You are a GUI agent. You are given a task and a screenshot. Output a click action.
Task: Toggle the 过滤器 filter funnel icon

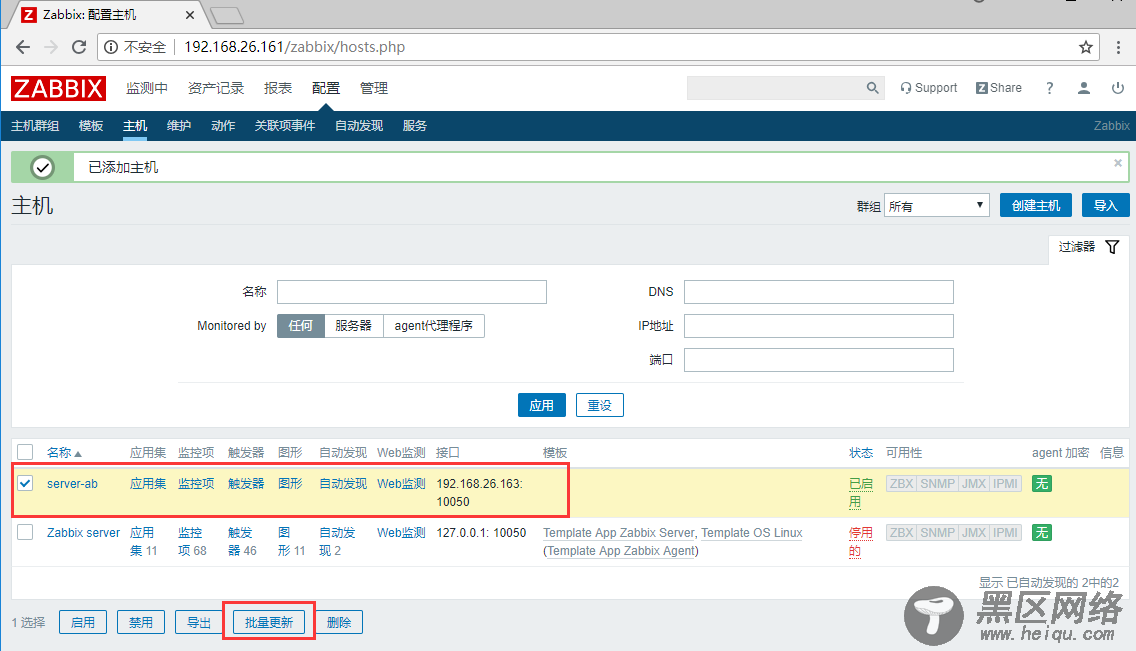pyautogui.click(x=1112, y=247)
